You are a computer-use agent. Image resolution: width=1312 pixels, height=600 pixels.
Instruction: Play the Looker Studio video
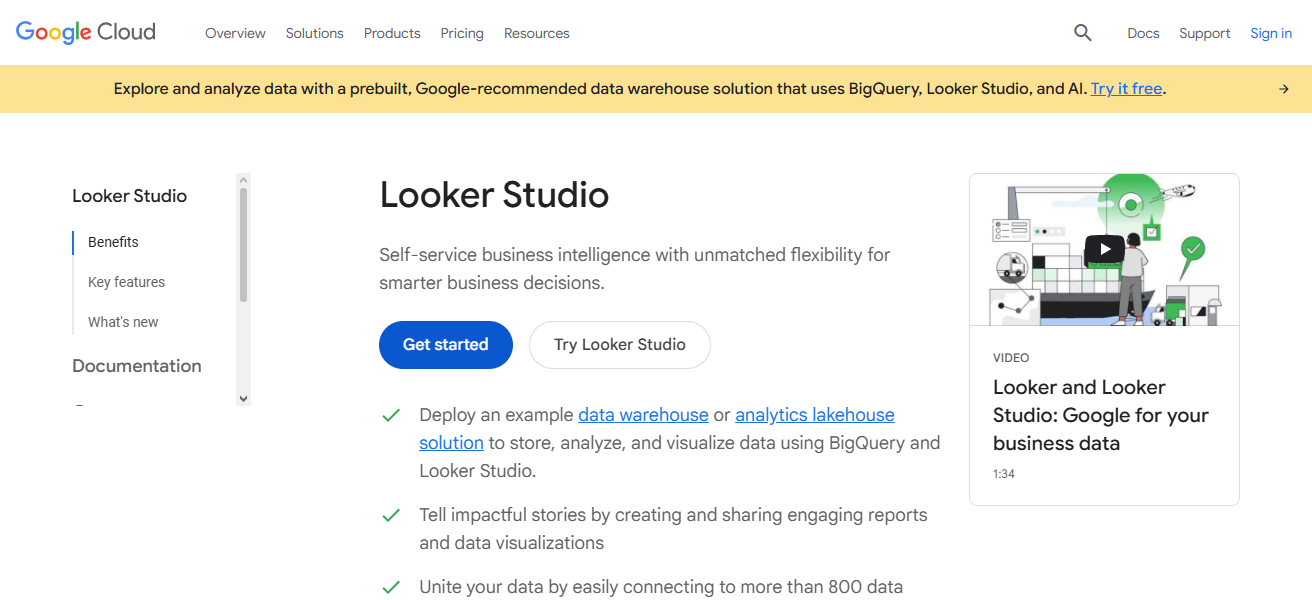pos(1104,248)
